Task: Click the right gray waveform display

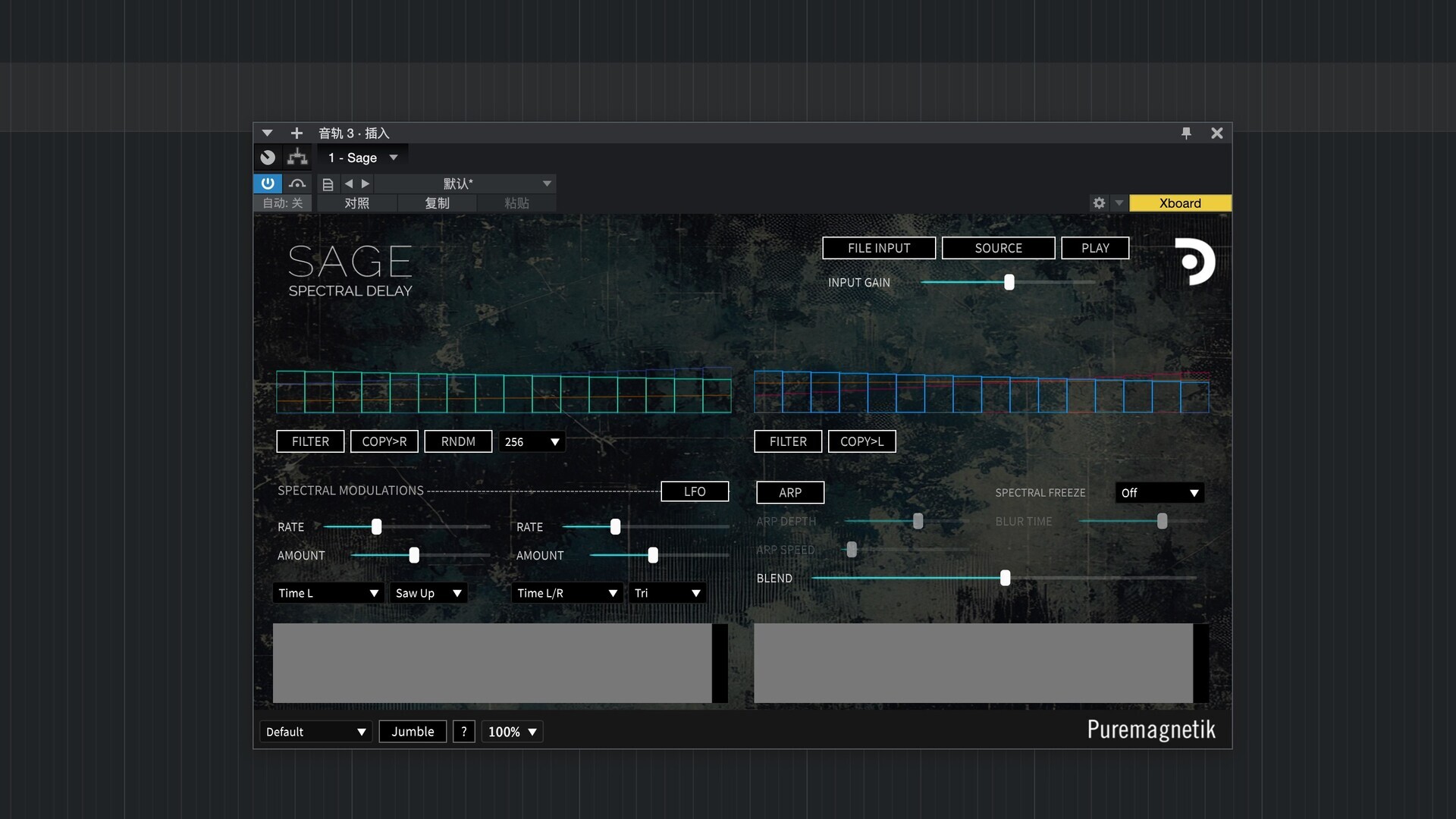Action: (x=981, y=664)
